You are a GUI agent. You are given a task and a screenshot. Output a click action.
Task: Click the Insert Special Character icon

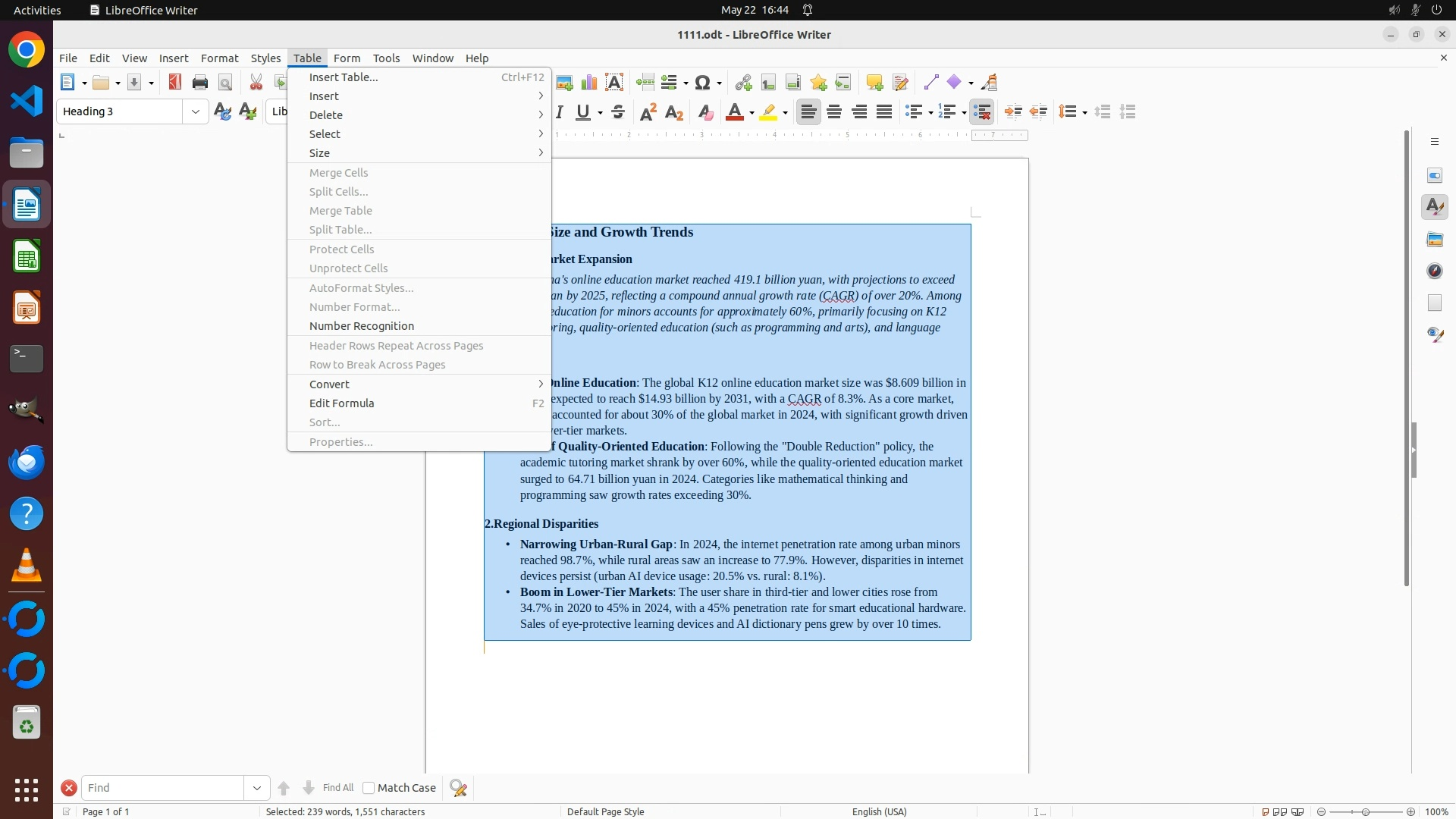click(703, 83)
